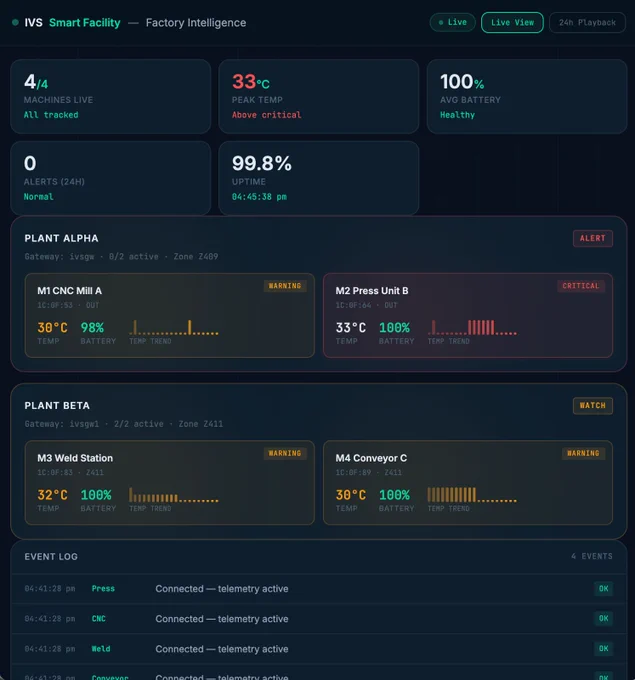
Task: Click the 'Above critical' status text
Action: [x=266, y=115]
